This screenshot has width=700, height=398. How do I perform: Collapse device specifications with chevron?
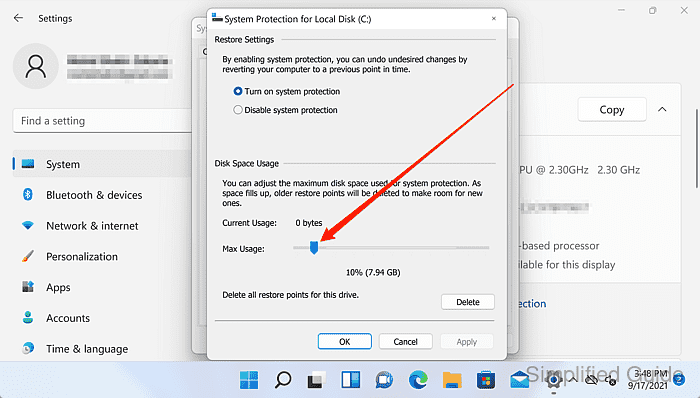click(x=662, y=109)
